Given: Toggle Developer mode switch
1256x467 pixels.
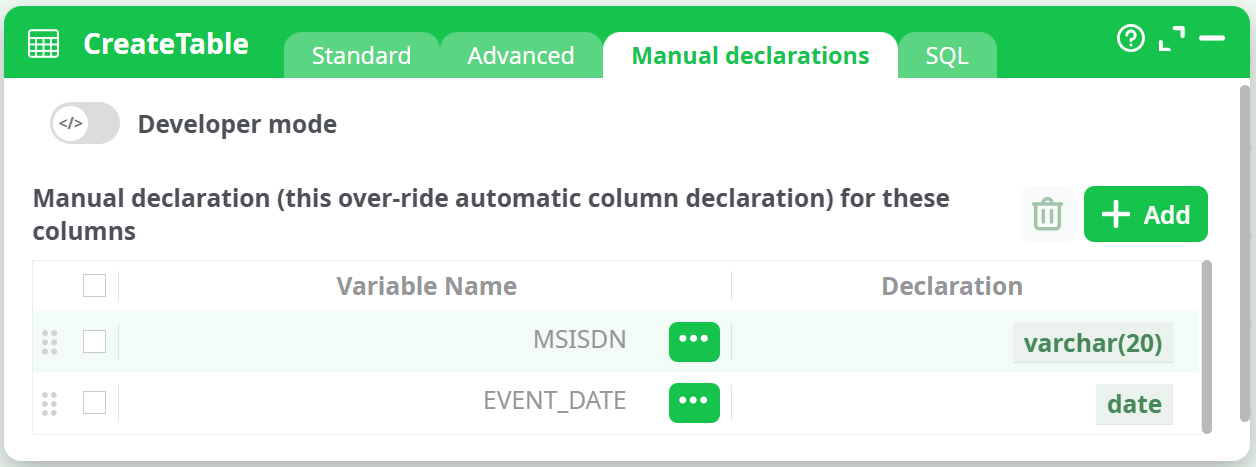Looking at the screenshot, I should pyautogui.click(x=85, y=125).
